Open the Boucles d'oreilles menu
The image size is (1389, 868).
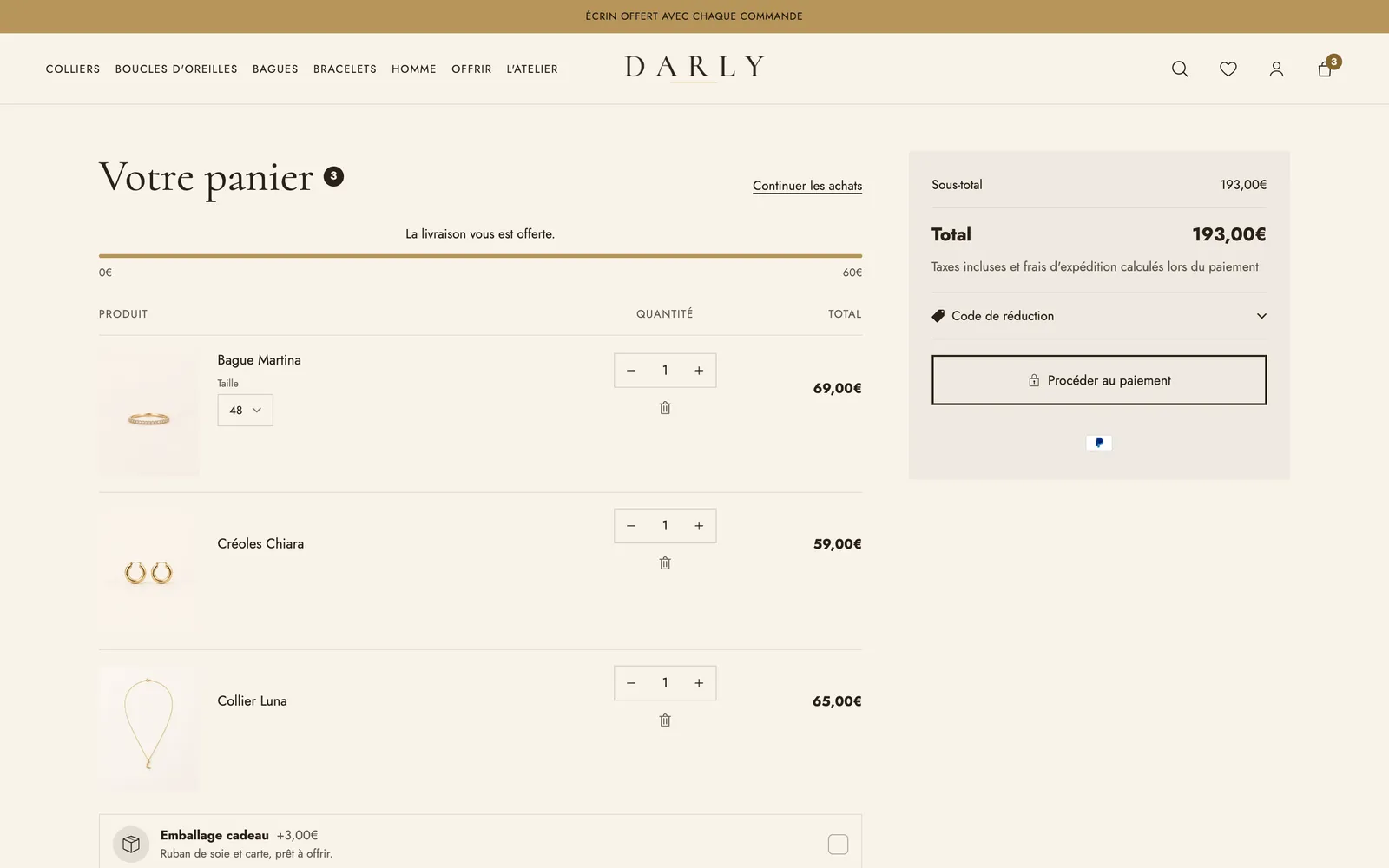coord(176,69)
